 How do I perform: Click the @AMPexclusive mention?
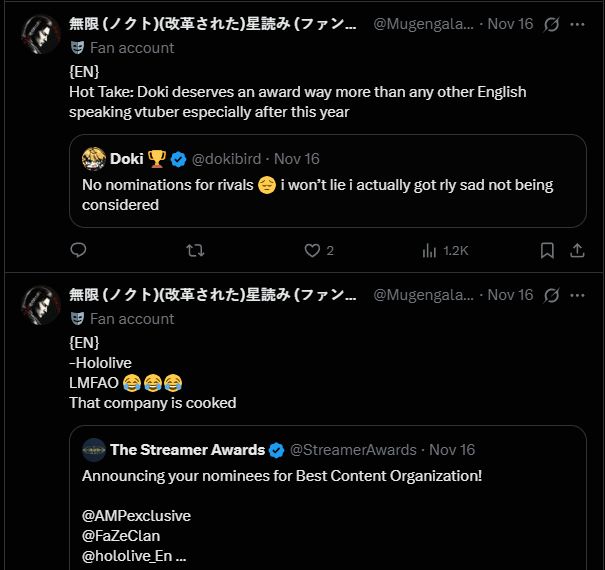(136, 516)
